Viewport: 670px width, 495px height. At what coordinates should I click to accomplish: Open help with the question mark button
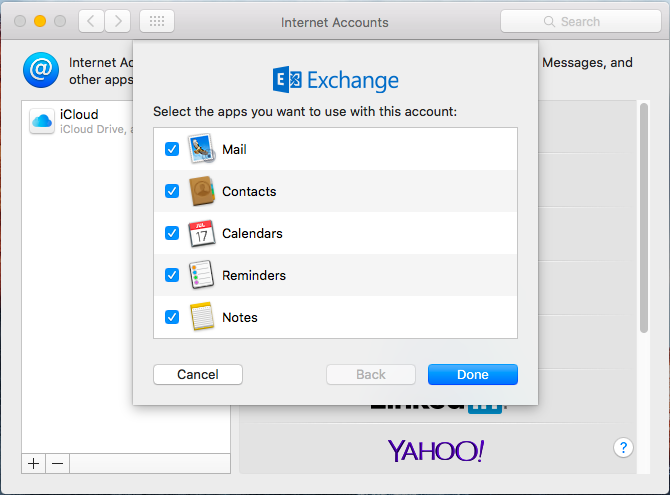[624, 447]
